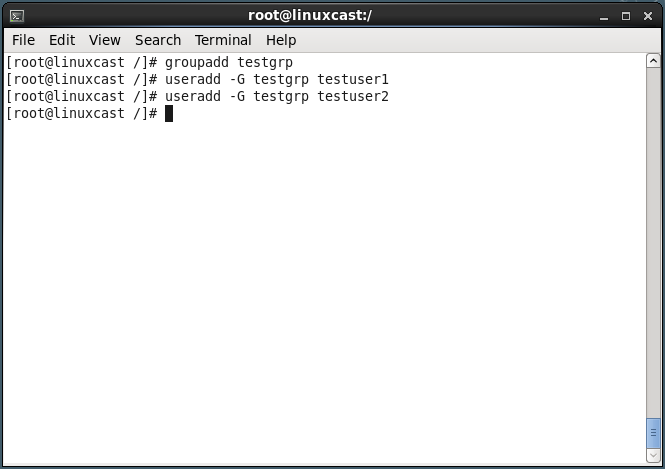Image resolution: width=665 pixels, height=469 pixels.
Task: Close the root@linuxcast terminal window
Action: pos(648,17)
